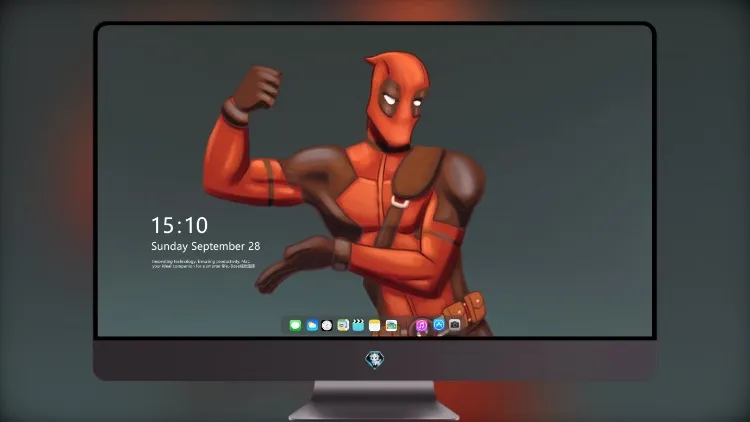Image resolution: width=750 pixels, height=422 pixels.
Task: Click the small tagline text under date
Action: click(x=203, y=264)
